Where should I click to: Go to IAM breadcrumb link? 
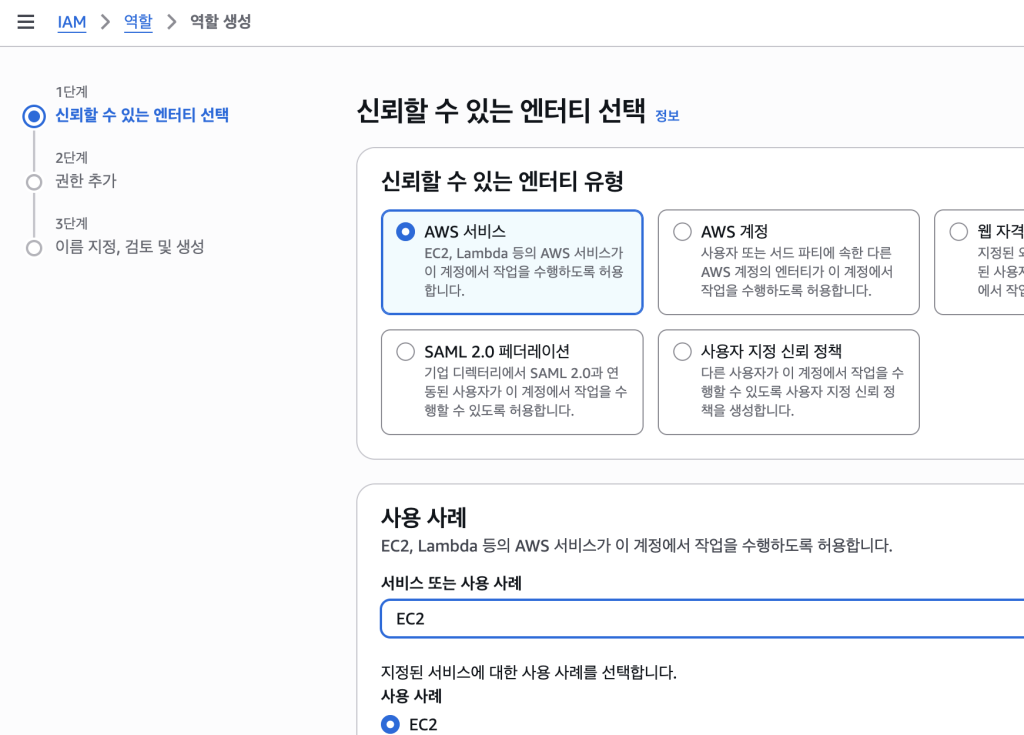pyautogui.click(x=72, y=22)
